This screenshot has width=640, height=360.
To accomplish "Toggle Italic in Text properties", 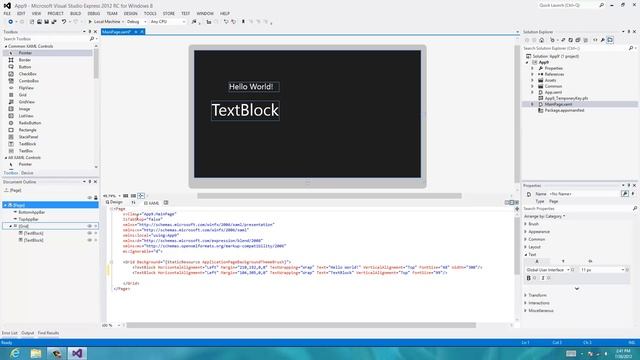I will (542, 278).
